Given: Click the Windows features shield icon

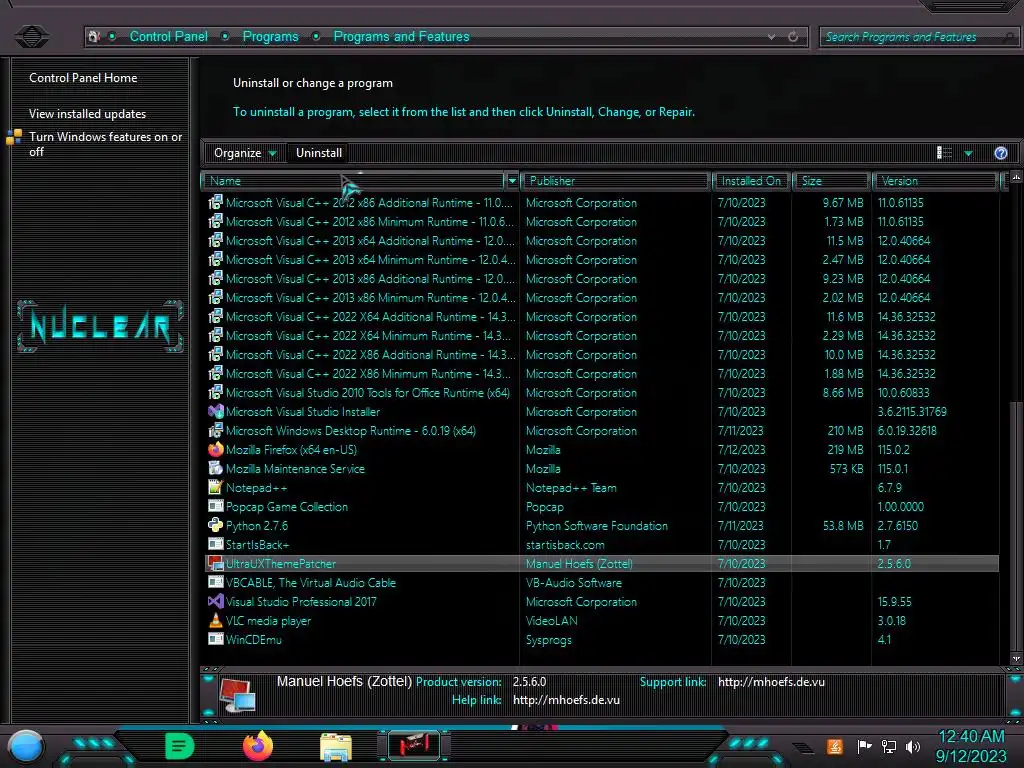Looking at the screenshot, I should pyautogui.click(x=14, y=137).
